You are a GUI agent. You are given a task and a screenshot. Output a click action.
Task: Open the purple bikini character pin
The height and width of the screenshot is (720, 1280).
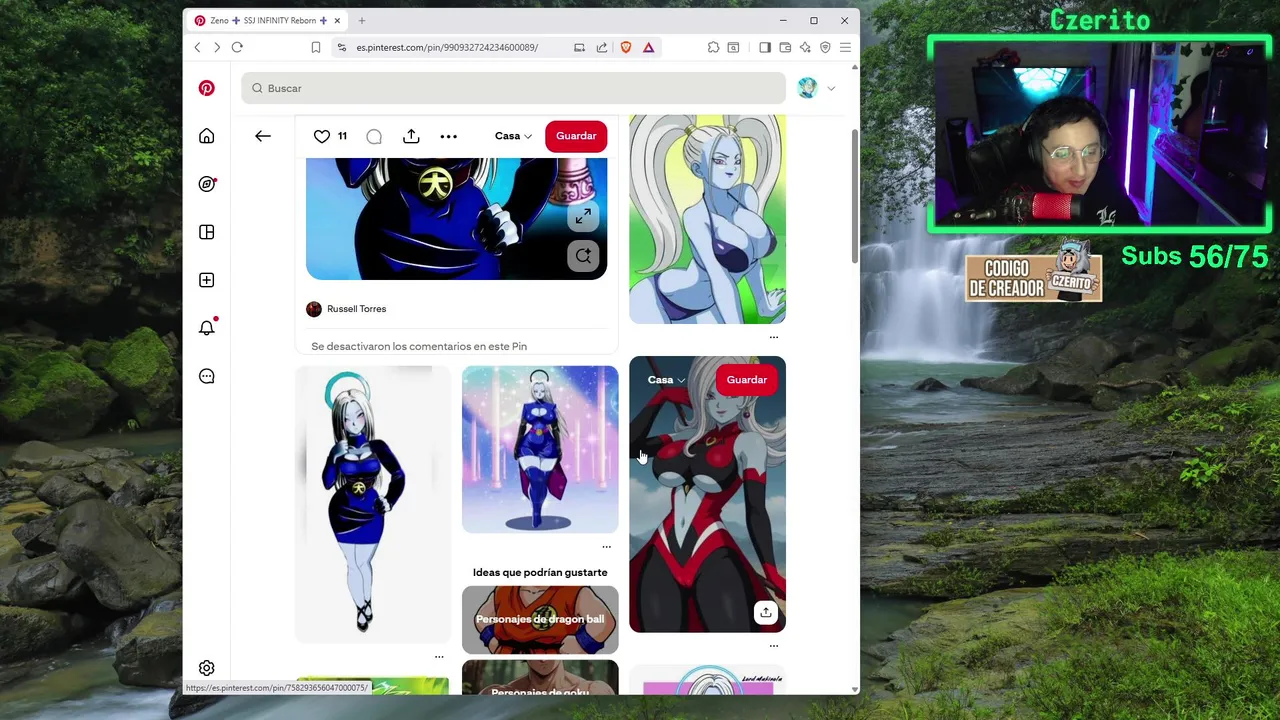707,219
